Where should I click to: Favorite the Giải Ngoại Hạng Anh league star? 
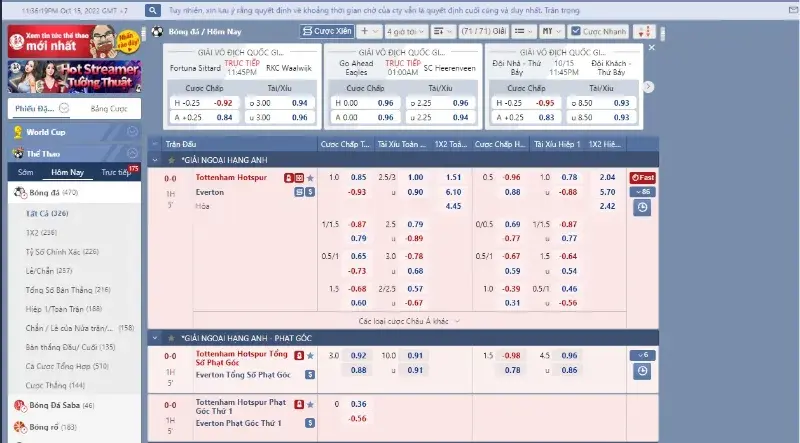[171, 160]
